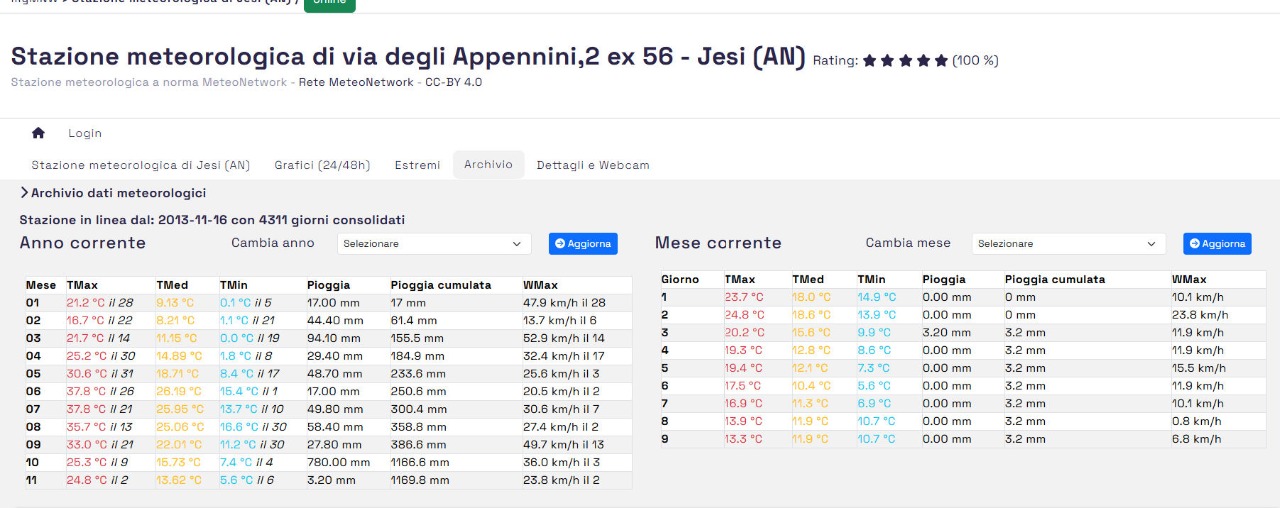Open the Stazione meteorologica di Jesi (AN) tab
Screen dimensions: 1280x508
(x=141, y=165)
